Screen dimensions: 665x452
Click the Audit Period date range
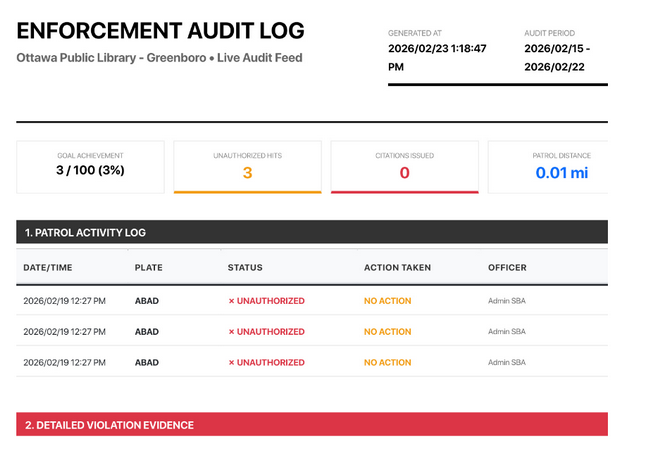(557, 58)
